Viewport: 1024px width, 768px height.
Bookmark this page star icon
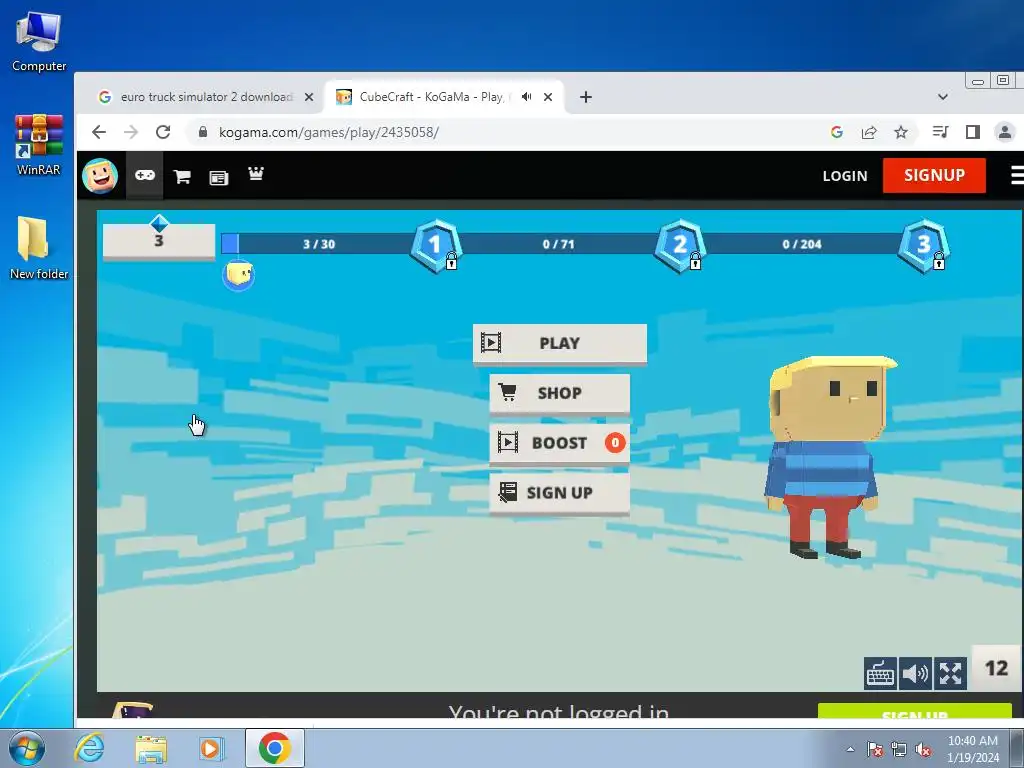click(x=901, y=133)
